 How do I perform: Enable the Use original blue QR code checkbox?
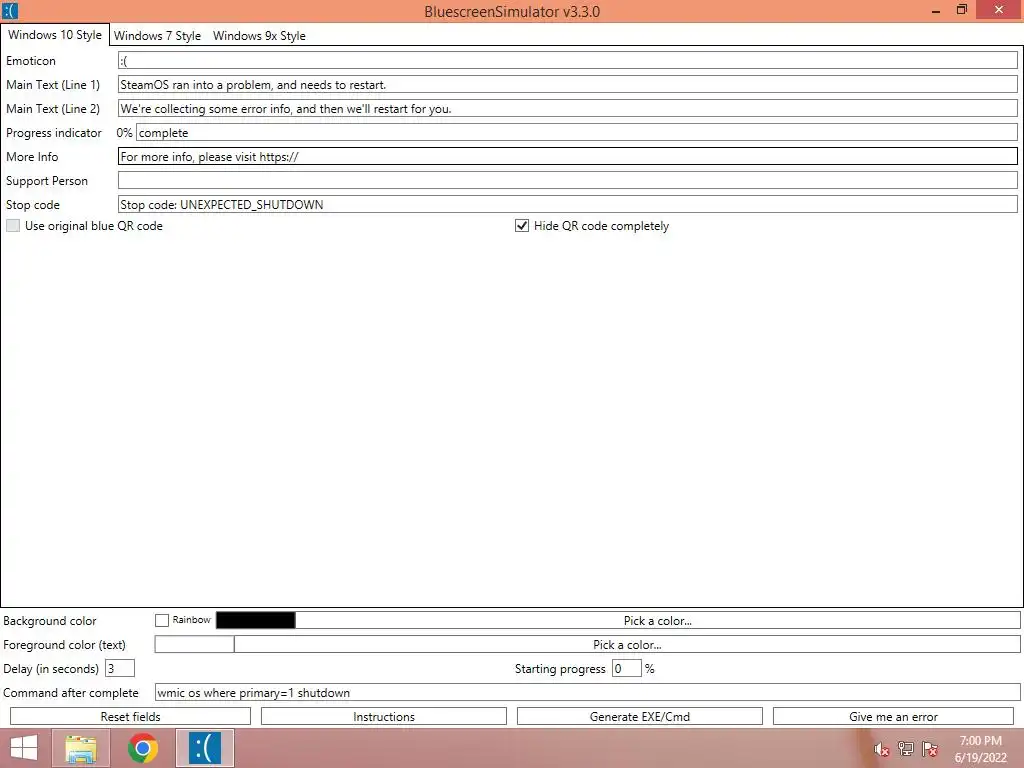tap(13, 225)
